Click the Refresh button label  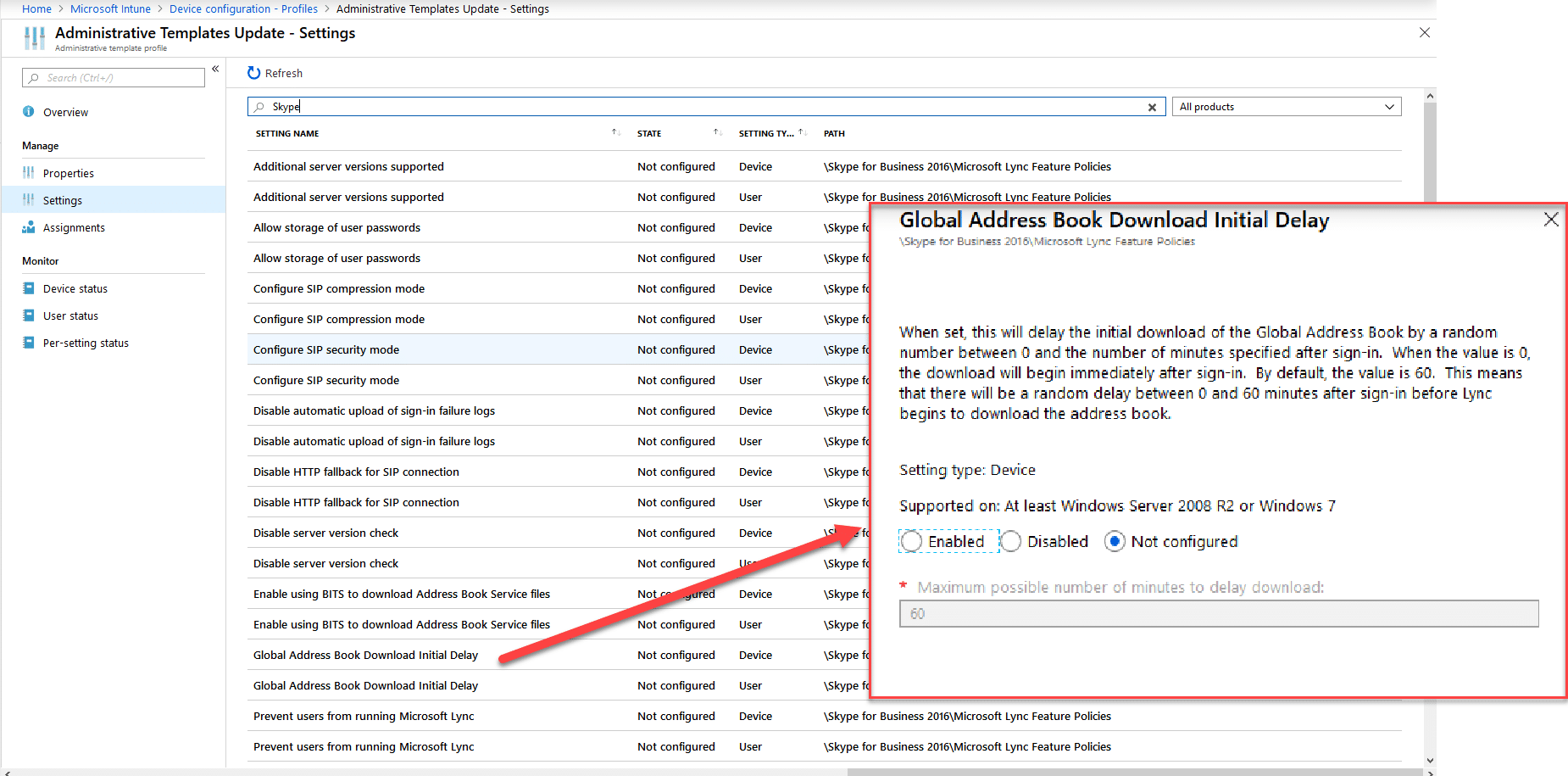coord(284,73)
